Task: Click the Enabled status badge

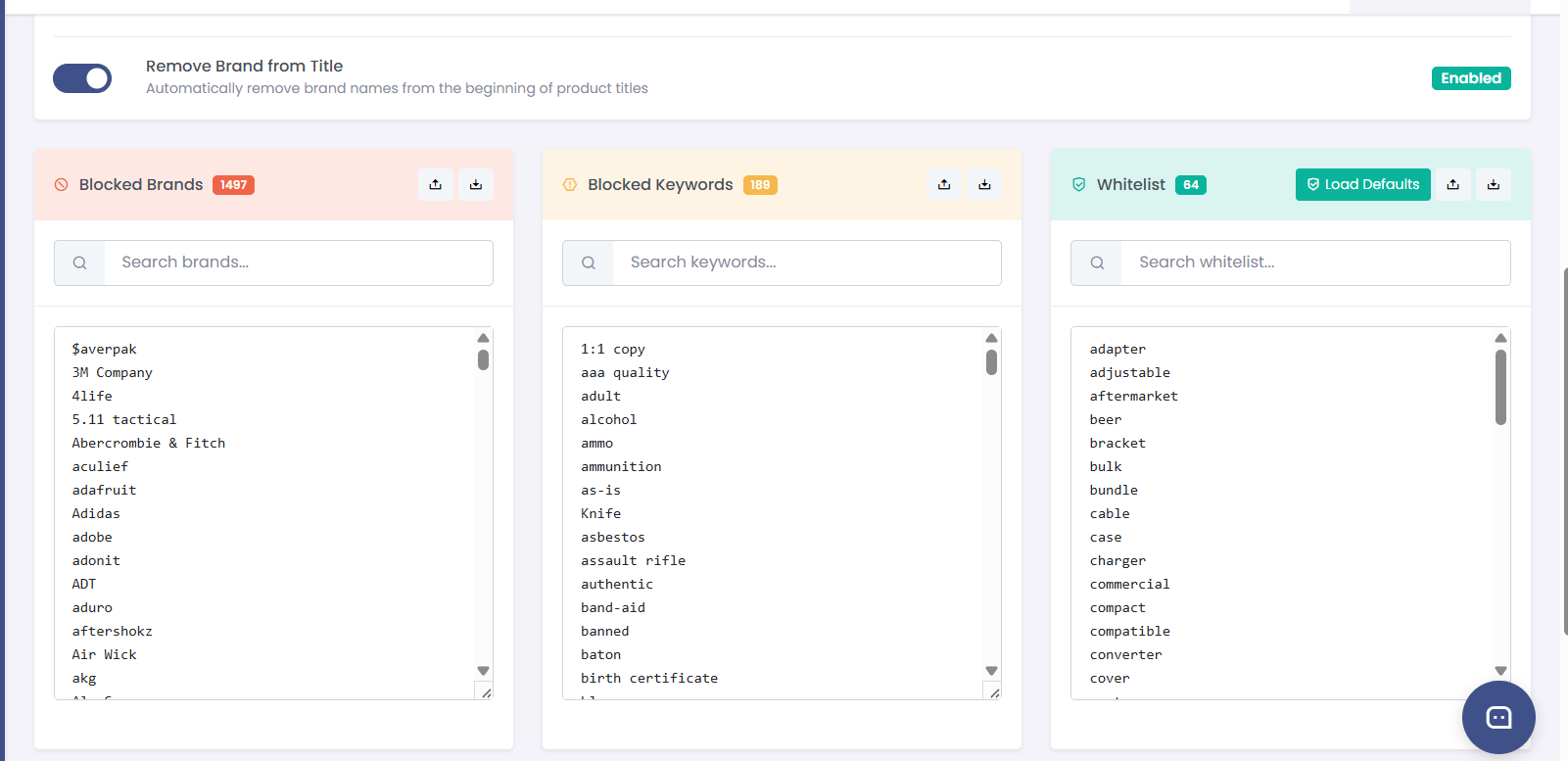Action: pyautogui.click(x=1471, y=78)
